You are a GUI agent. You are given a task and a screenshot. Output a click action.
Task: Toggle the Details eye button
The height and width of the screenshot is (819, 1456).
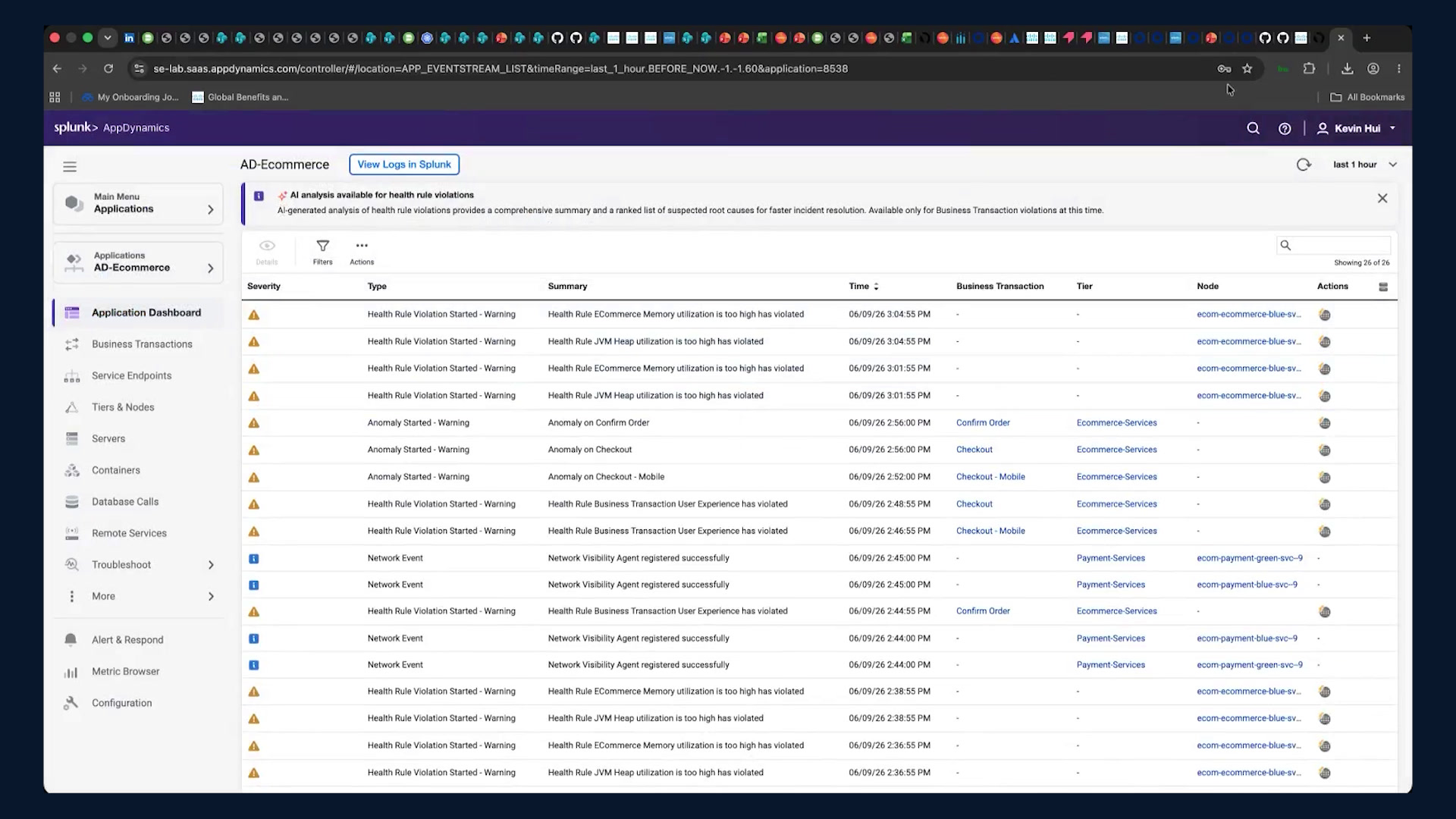click(x=267, y=251)
